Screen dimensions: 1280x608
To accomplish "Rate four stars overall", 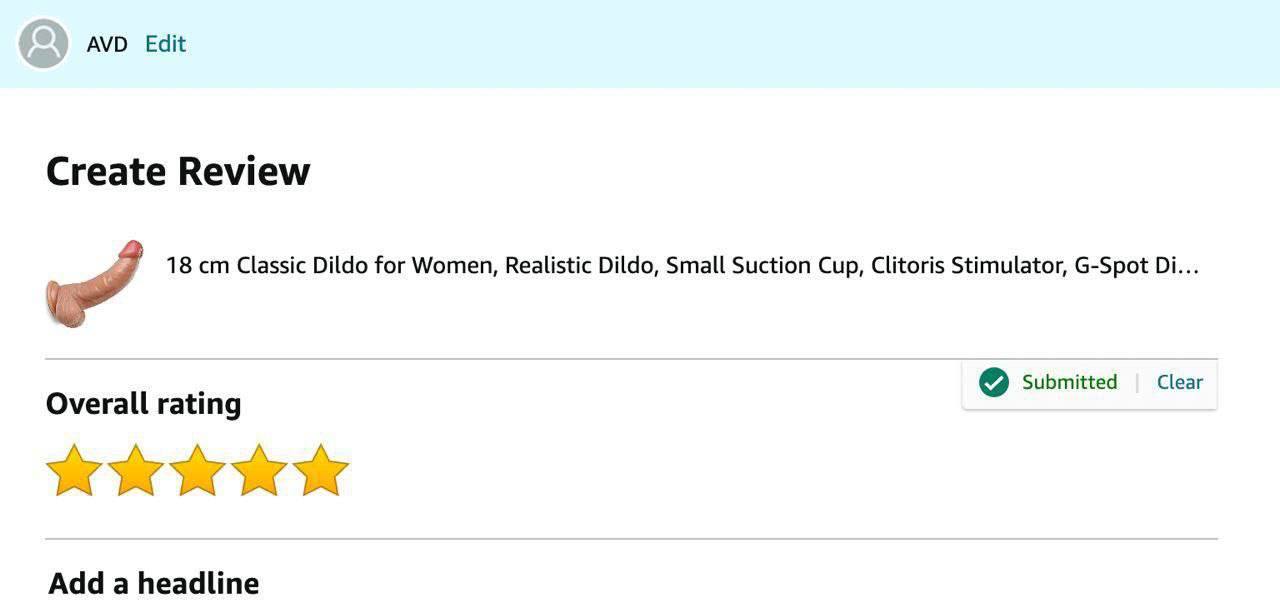I will pos(259,471).
